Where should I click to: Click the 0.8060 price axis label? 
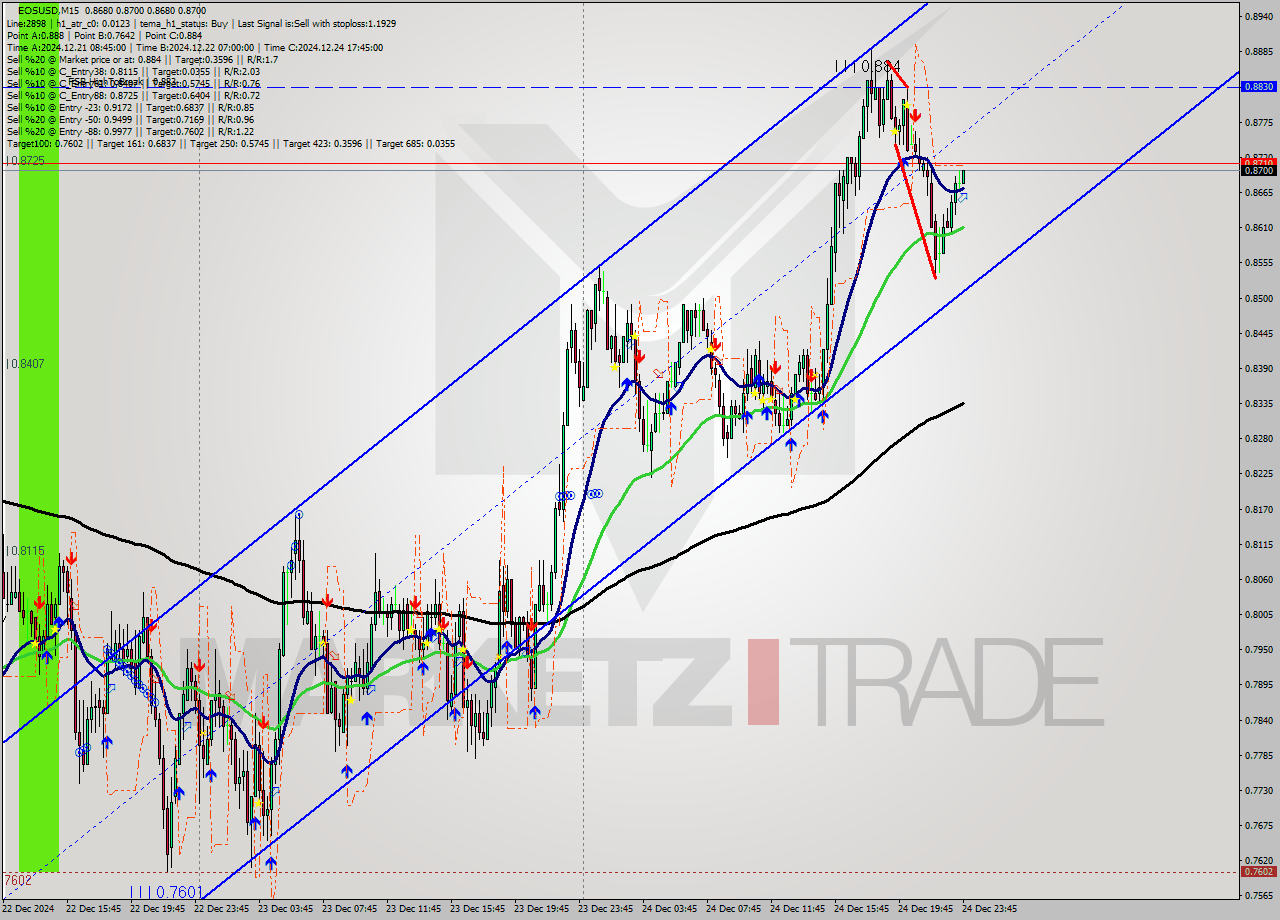tap(1257, 580)
